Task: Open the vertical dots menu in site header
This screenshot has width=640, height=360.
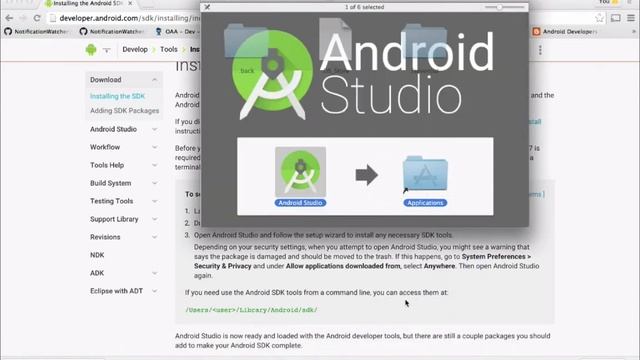Action: click(540, 50)
